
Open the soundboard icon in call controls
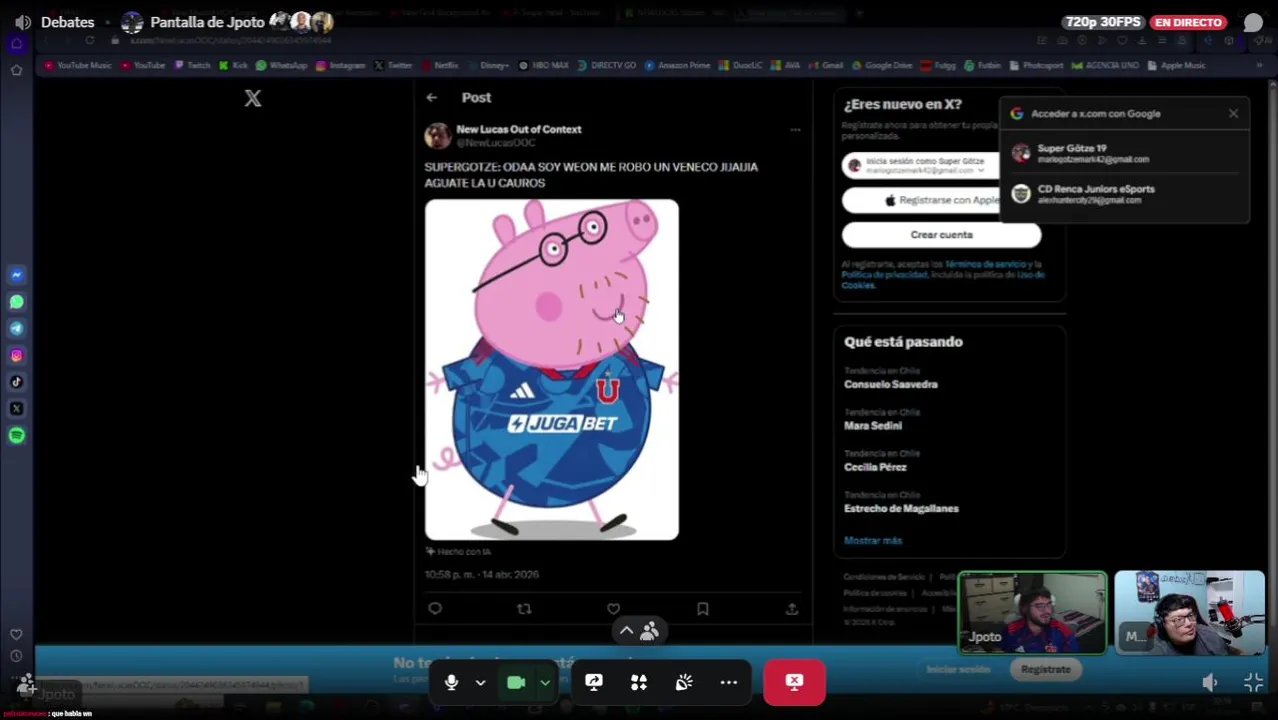click(684, 682)
